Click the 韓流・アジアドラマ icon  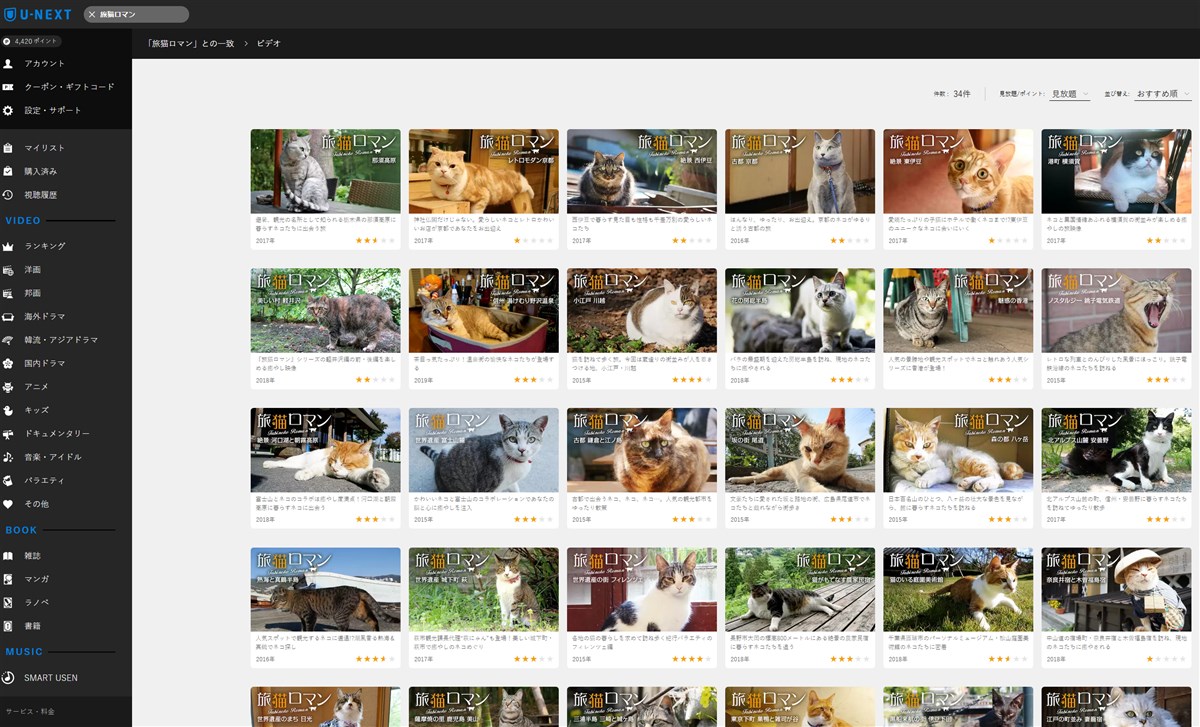click(x=8, y=340)
